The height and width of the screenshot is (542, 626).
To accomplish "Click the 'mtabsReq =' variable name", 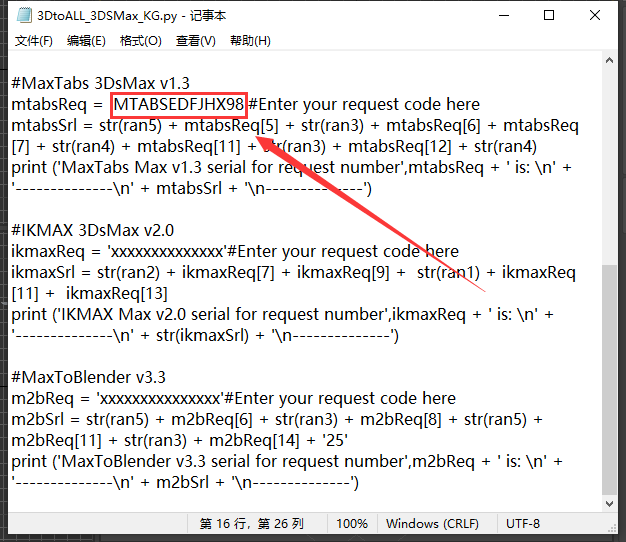I will [x=57, y=105].
